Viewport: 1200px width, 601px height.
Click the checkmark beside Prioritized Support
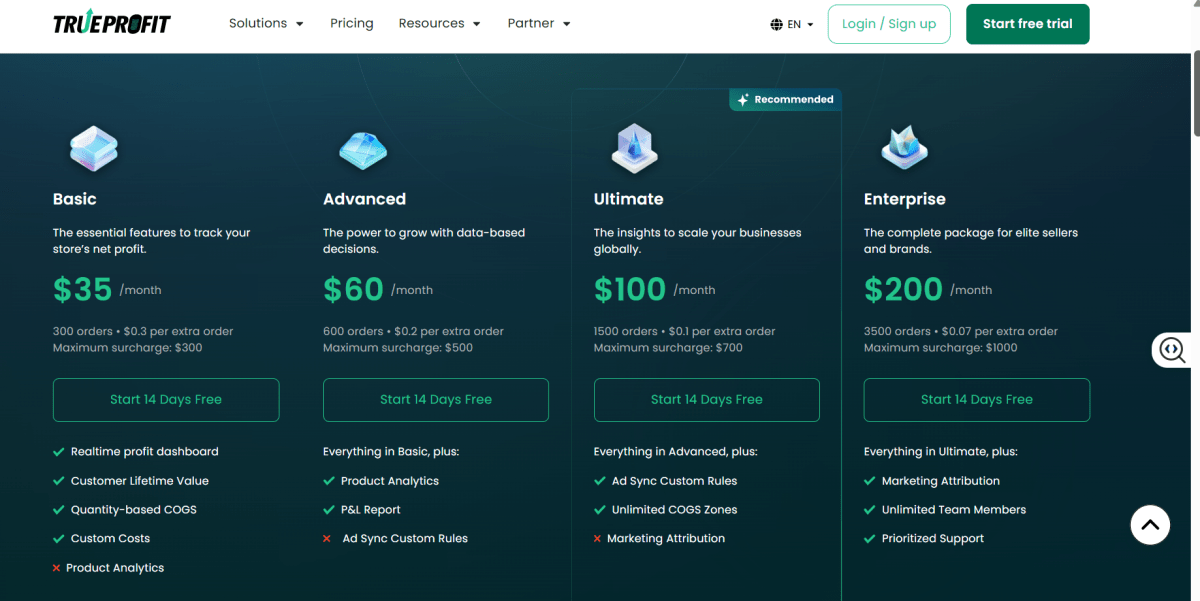pos(870,539)
